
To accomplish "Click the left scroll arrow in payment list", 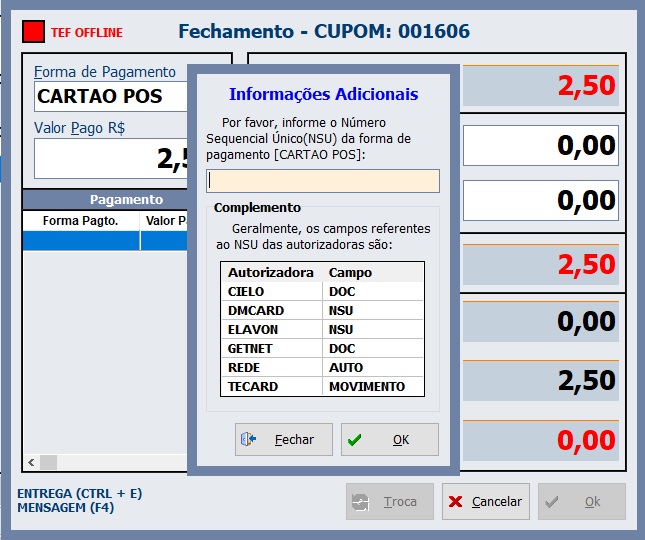I will point(31,462).
